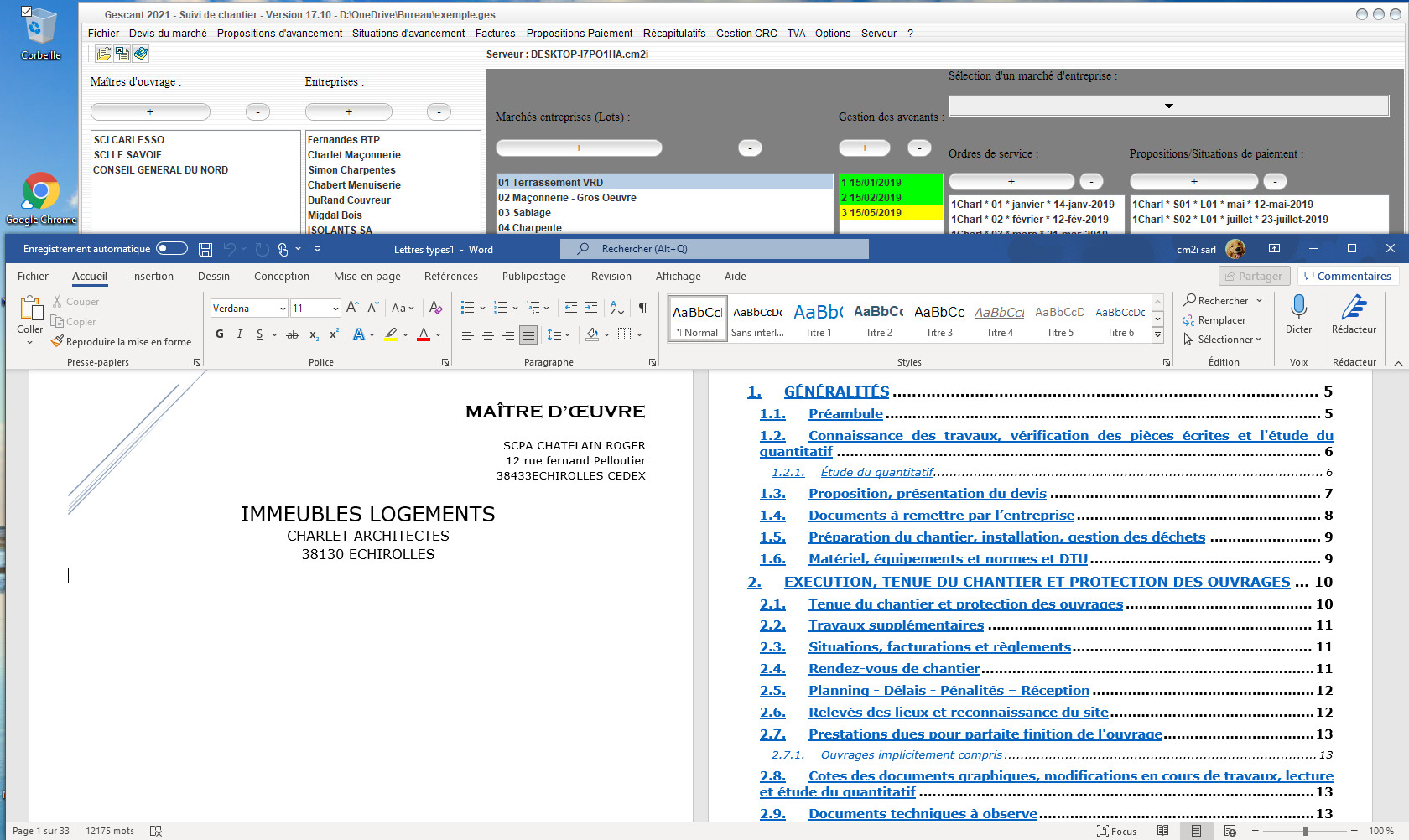The width and height of the screenshot is (1409, 840).
Task: Select 02 Maçonnerie - Gros Oeuvre lot
Action: point(664,198)
